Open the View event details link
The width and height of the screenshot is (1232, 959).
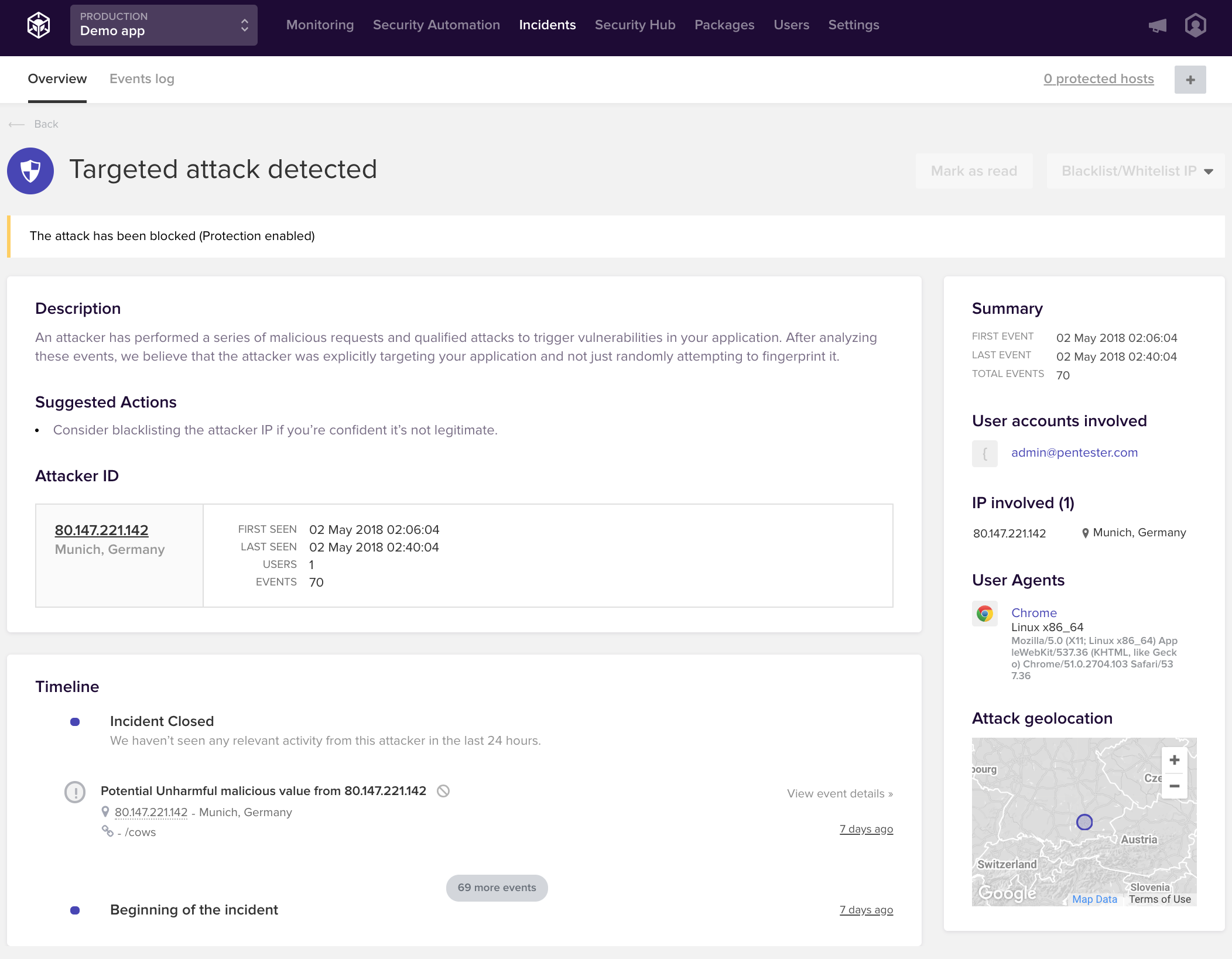tap(839, 794)
